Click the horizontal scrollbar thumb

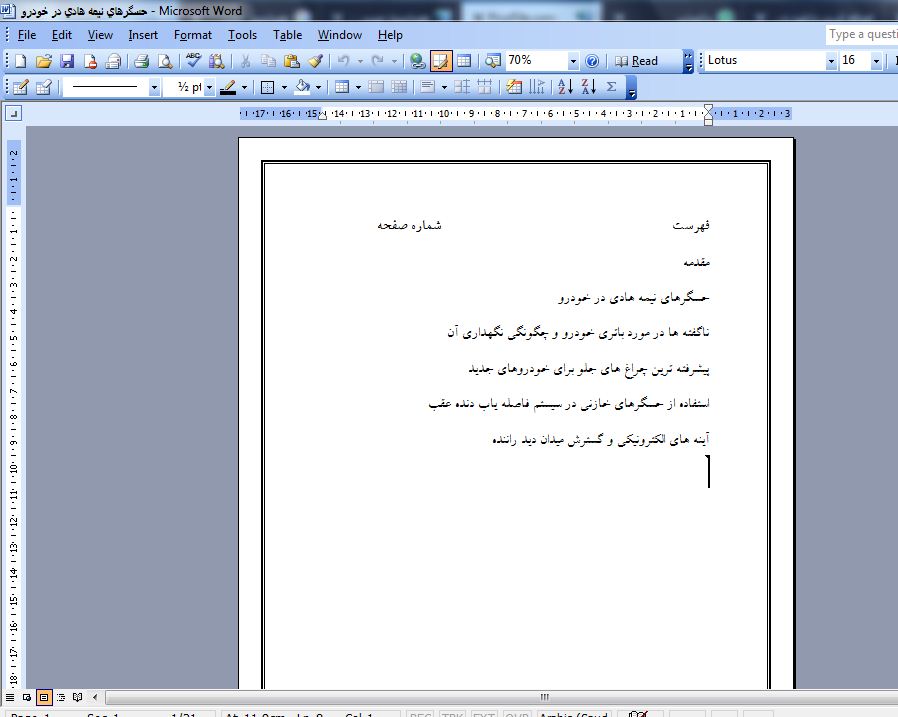click(544, 697)
